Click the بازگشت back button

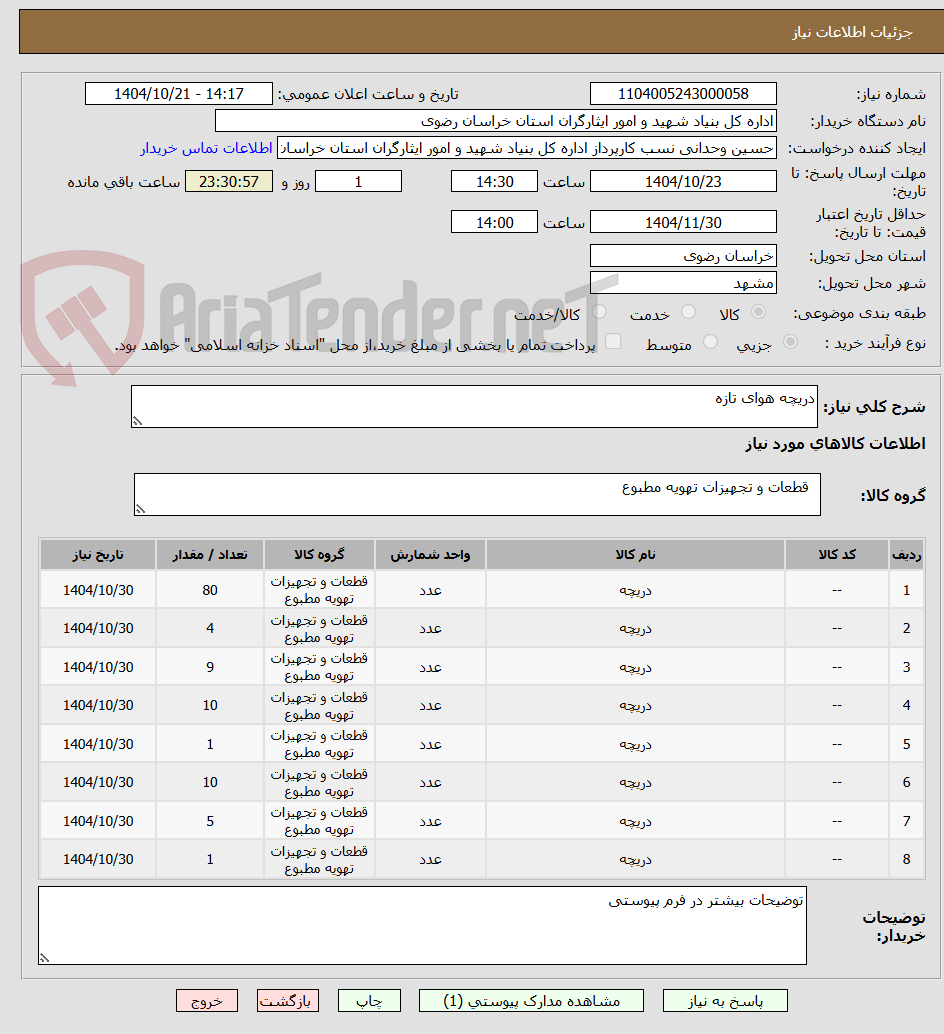[287, 1001]
